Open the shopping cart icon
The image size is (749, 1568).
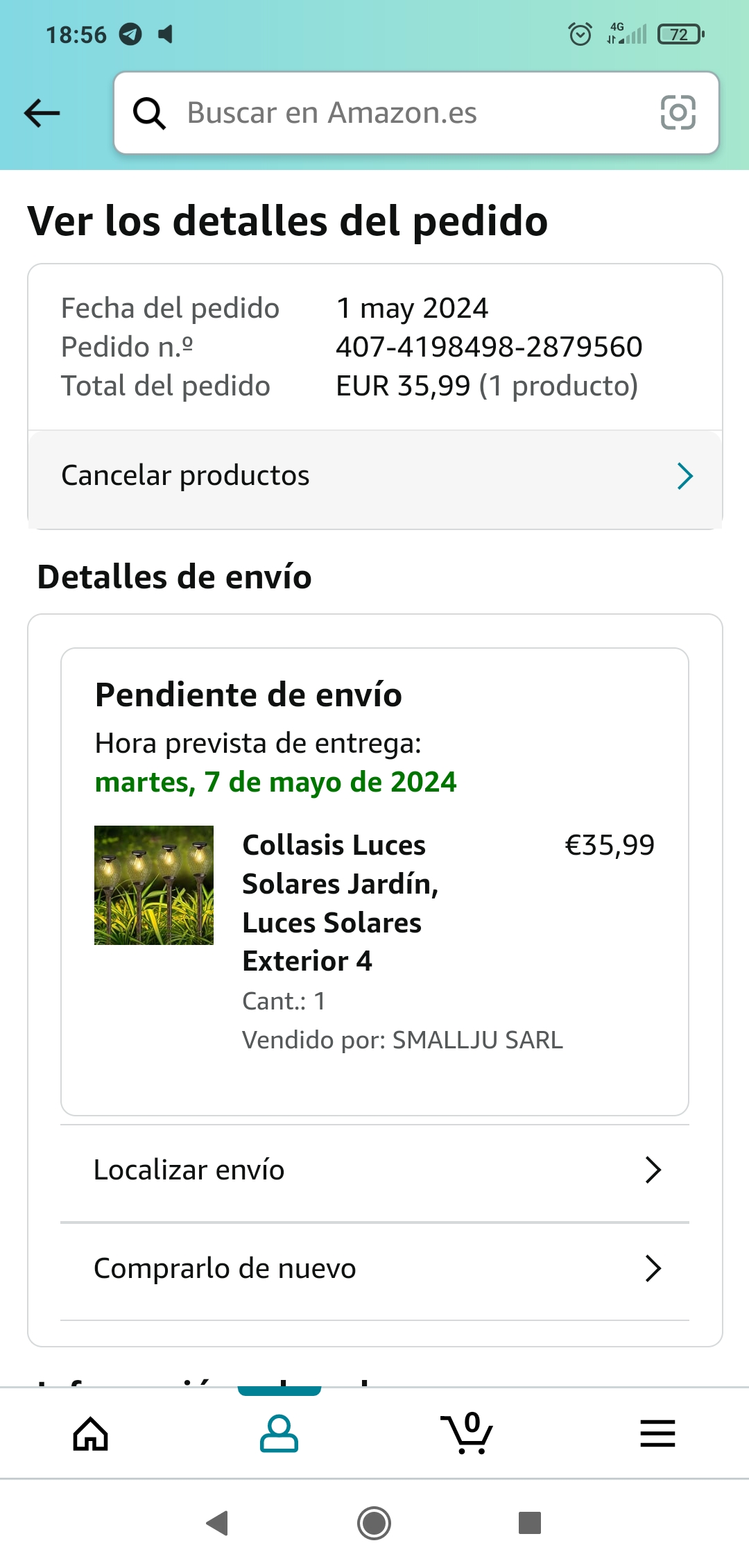[x=467, y=1433]
